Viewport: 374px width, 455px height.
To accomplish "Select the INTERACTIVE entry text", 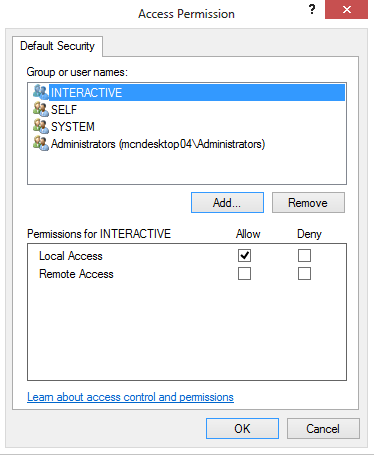I will click(x=86, y=93).
